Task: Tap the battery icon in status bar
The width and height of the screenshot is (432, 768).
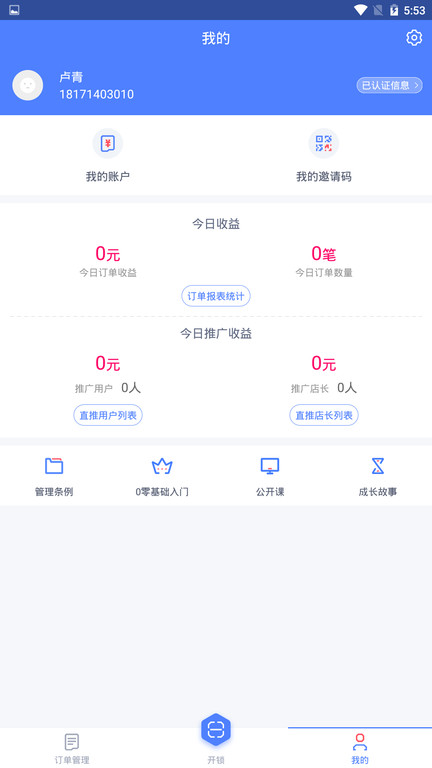Action: [x=394, y=10]
